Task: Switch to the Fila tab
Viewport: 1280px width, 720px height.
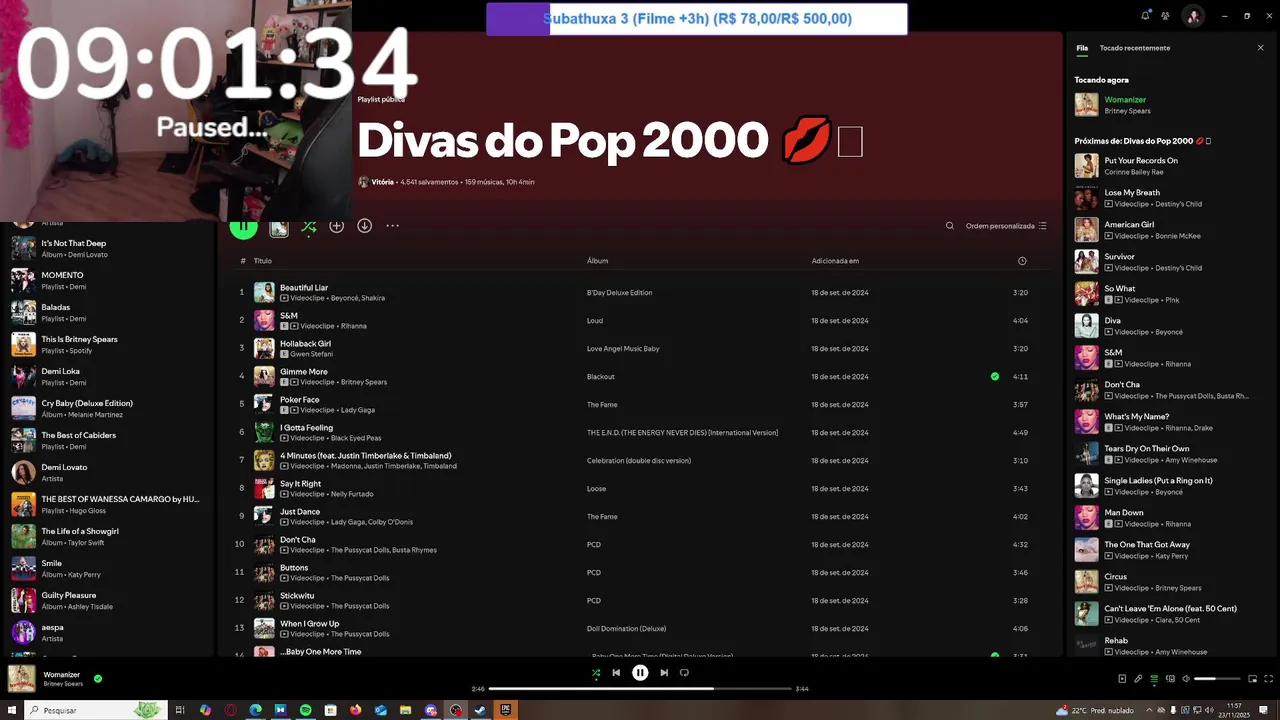Action: [1082, 48]
